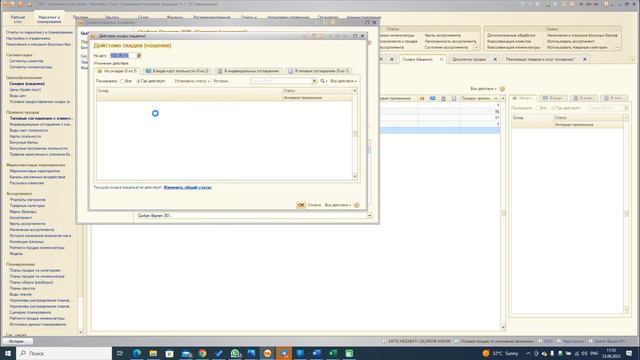The image size is (640, 360).
Task: Switch to Документы продаж window tab
Action: (469, 60)
